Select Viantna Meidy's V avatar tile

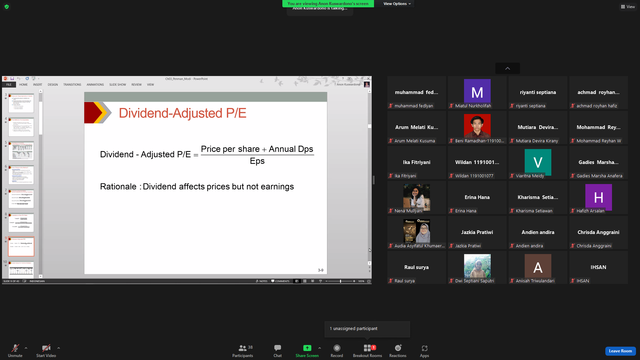pyautogui.click(x=538, y=162)
